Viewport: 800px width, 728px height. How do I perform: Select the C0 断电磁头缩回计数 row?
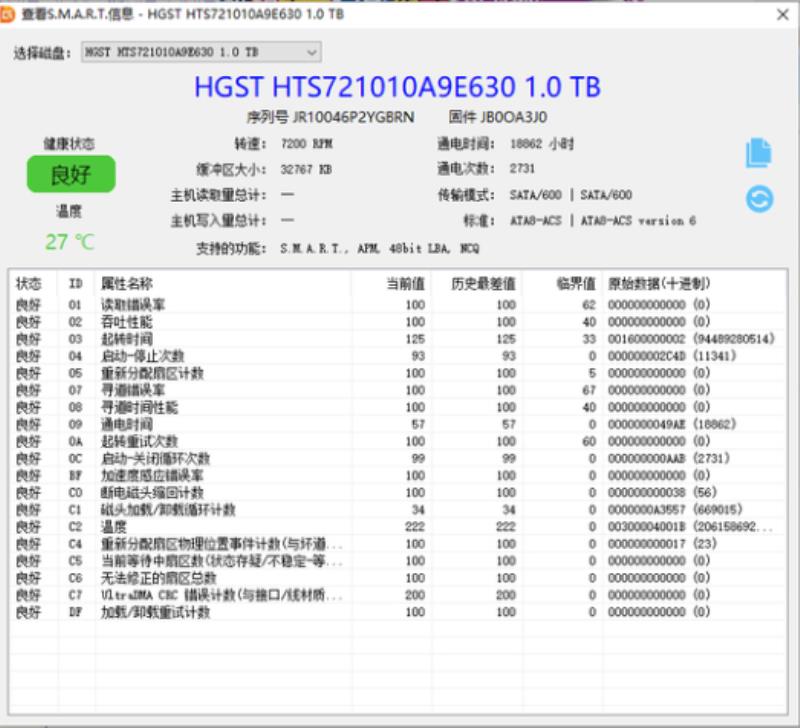tap(397, 493)
